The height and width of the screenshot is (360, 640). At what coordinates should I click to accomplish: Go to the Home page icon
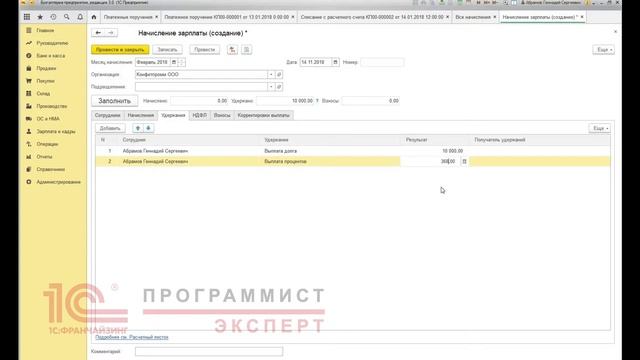(94, 17)
